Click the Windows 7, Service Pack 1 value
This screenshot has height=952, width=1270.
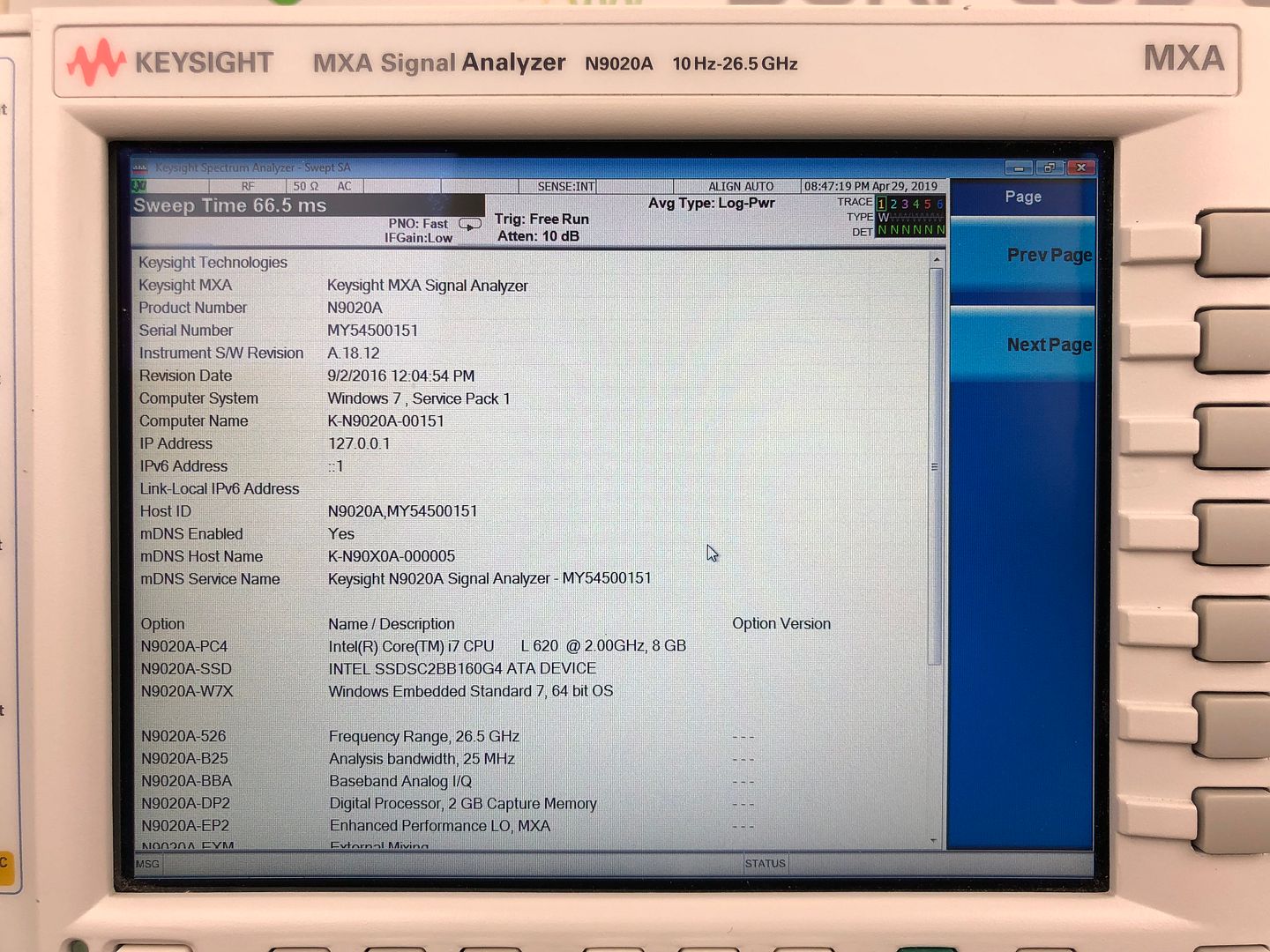[x=419, y=398]
